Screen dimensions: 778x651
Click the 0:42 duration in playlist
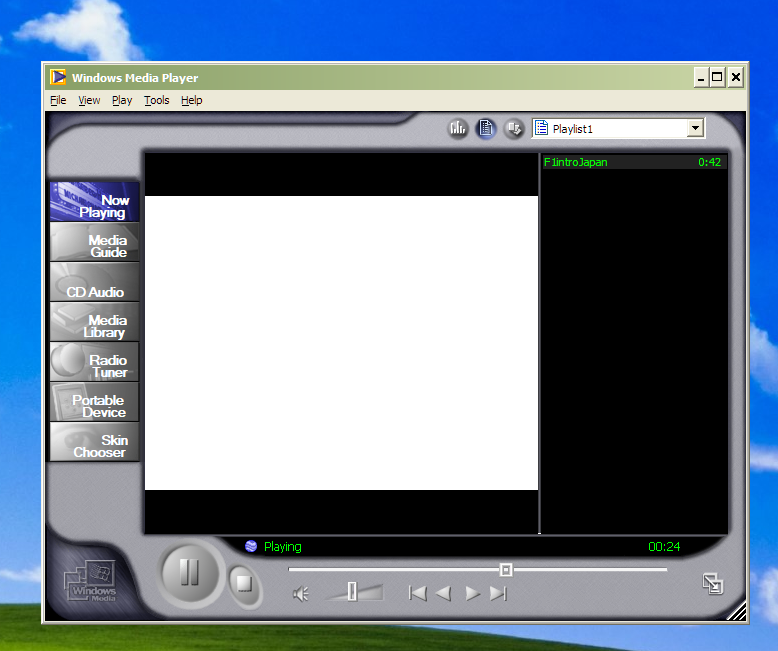(x=710, y=162)
